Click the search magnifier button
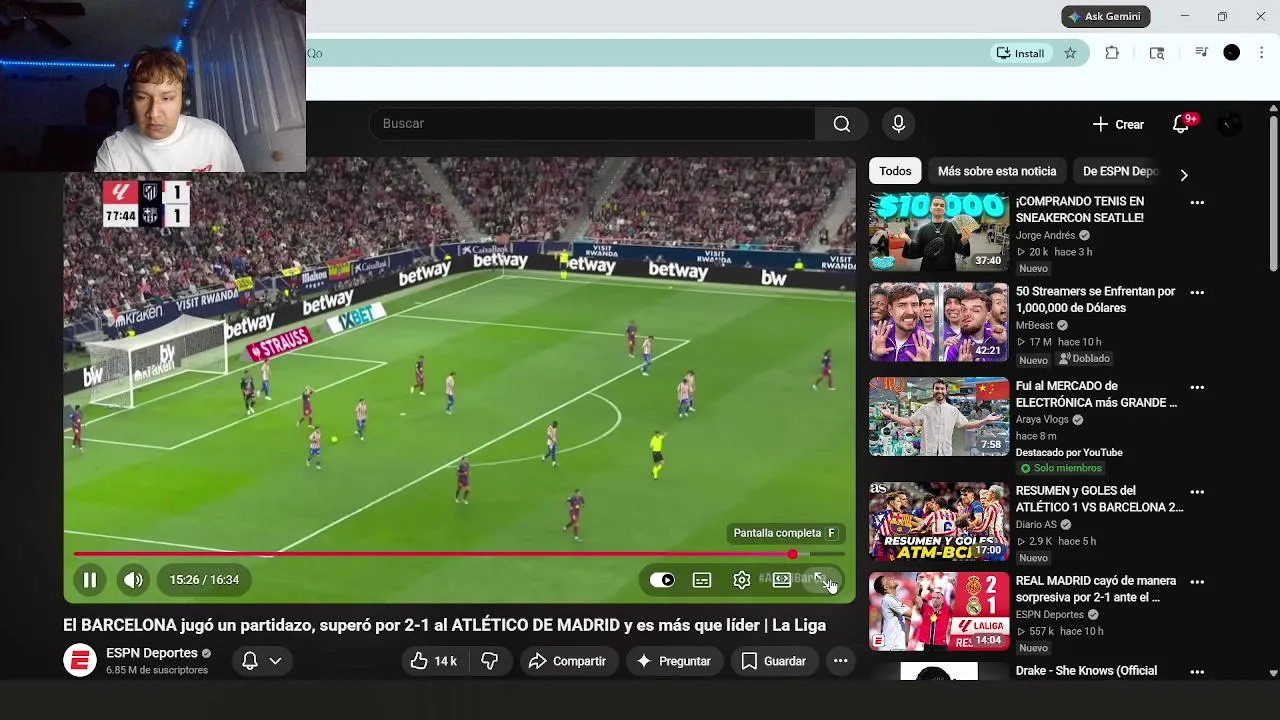Screen dimensions: 1280x720 [x=842, y=124]
